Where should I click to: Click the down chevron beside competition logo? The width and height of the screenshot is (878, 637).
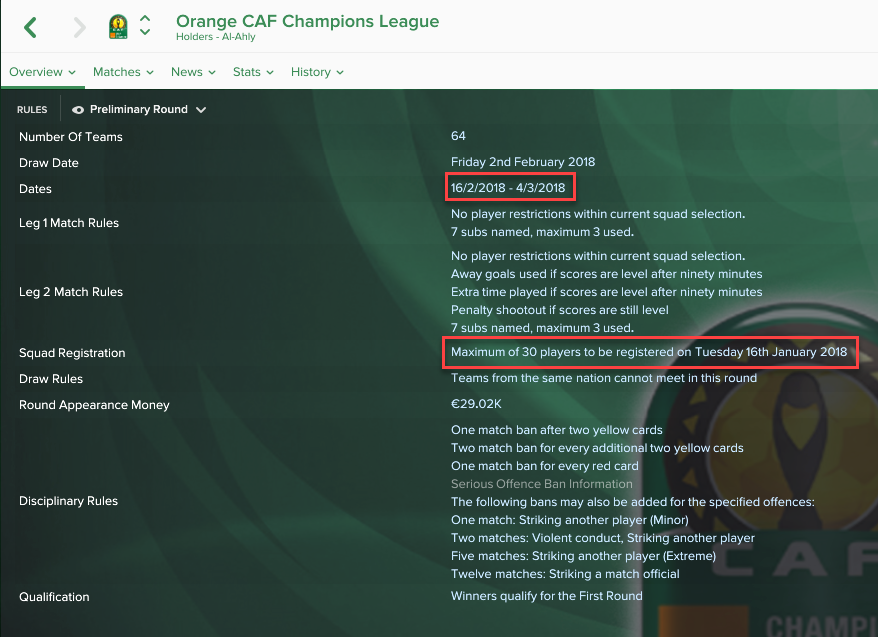coord(145,32)
